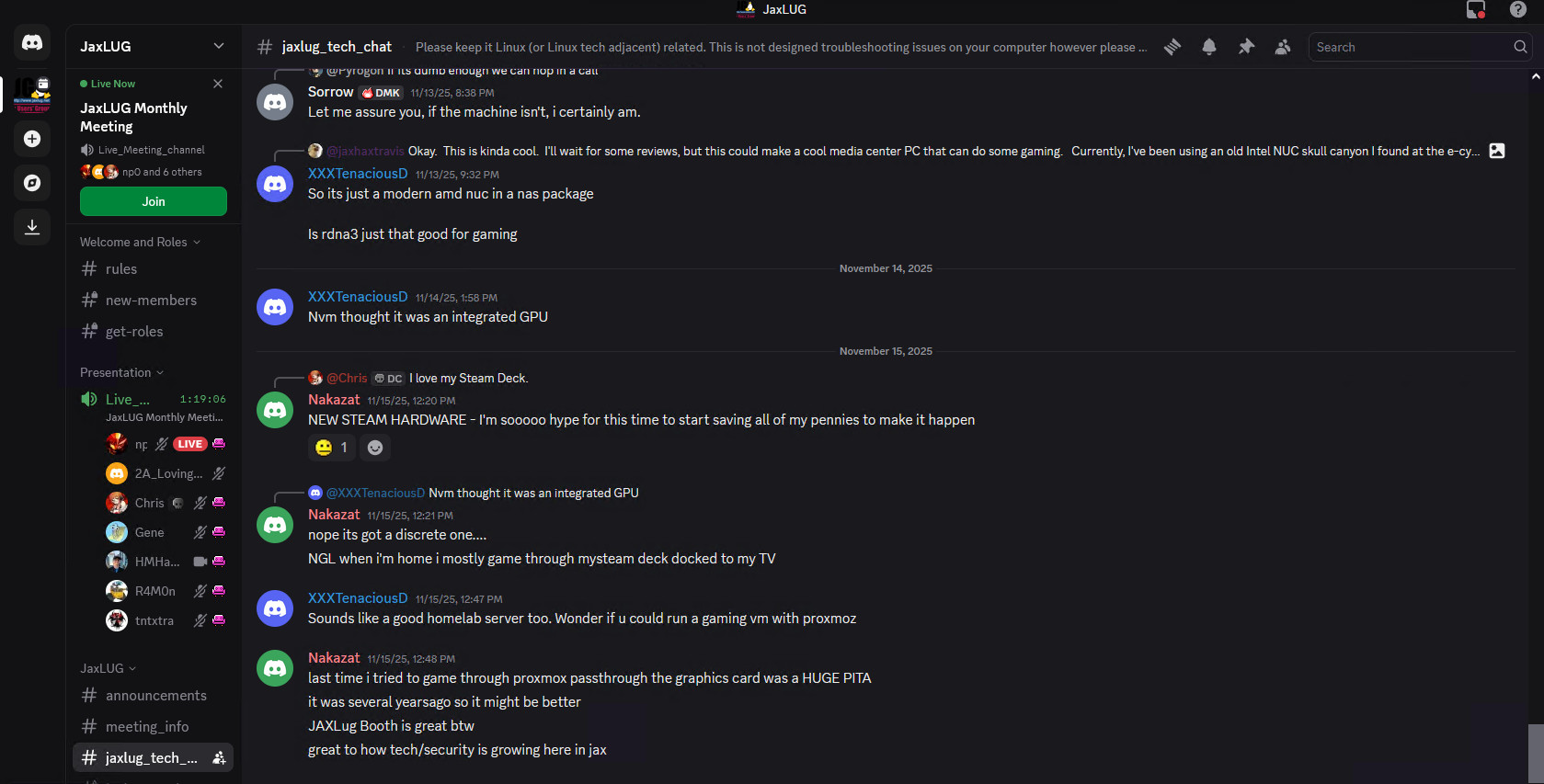Collapse the Presentation category
Screen dimensions: 1544x784
pos(121,372)
